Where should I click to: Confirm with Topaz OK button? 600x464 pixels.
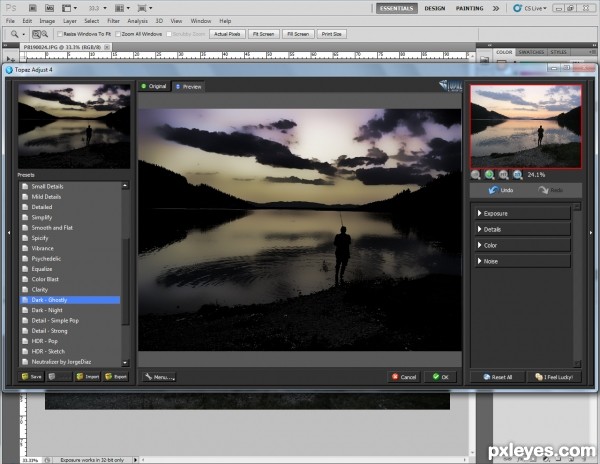(441, 377)
